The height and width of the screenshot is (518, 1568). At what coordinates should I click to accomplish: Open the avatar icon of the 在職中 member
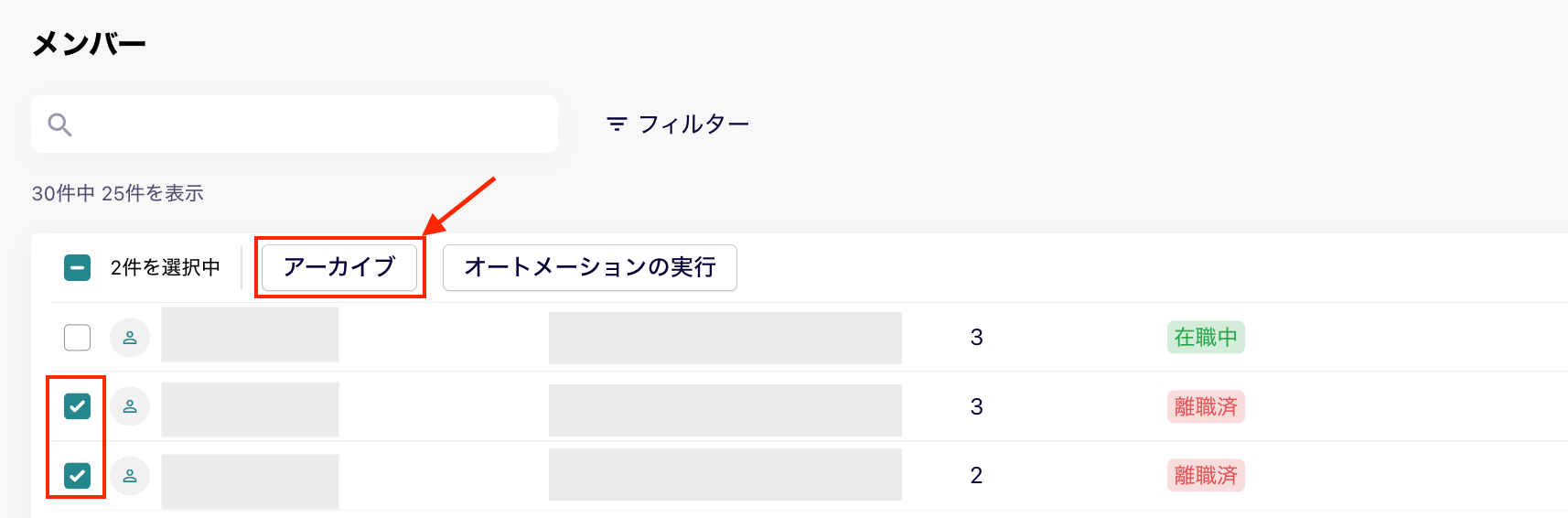click(130, 338)
